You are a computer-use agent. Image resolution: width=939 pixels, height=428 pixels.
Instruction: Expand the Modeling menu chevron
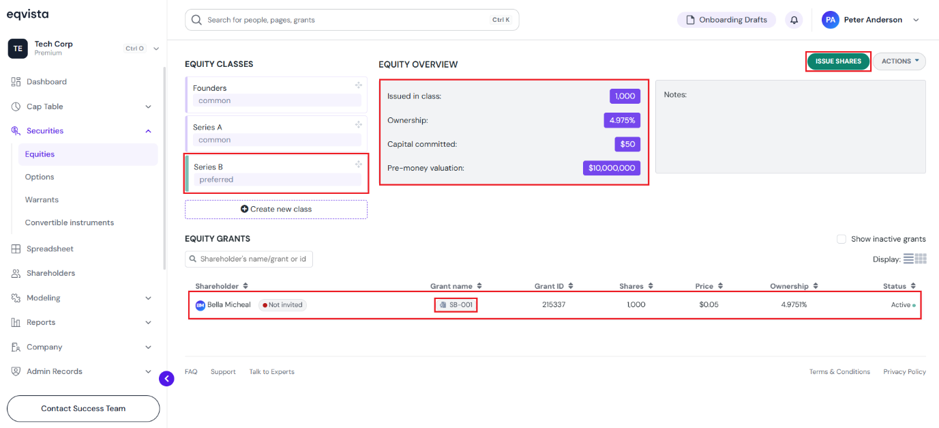(149, 298)
